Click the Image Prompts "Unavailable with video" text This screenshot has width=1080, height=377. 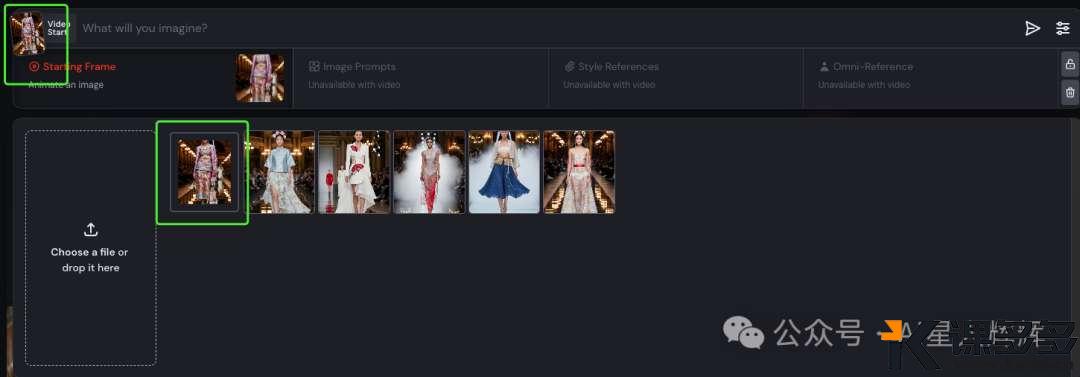pyautogui.click(x=354, y=85)
